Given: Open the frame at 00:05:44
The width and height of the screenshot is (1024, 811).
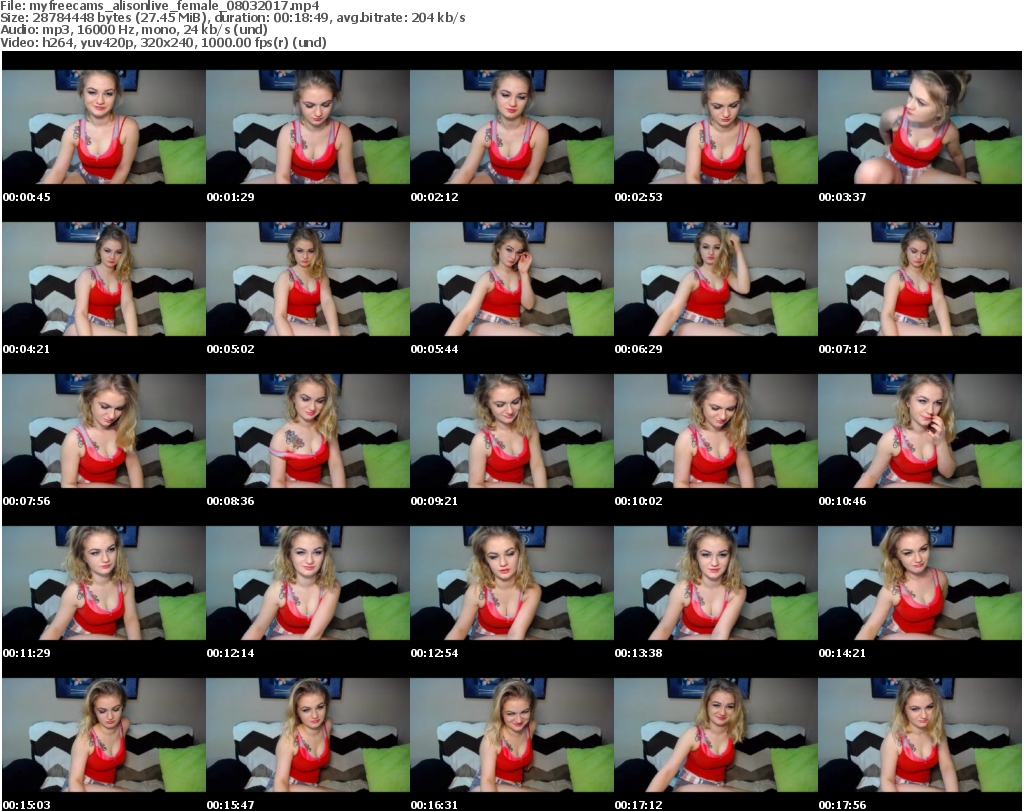Looking at the screenshot, I should point(511,279).
